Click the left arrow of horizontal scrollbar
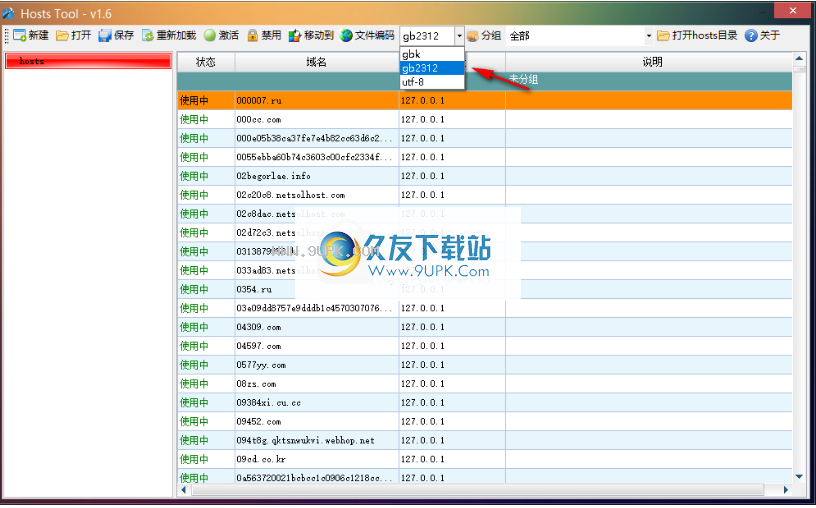The image size is (816, 508). [183, 490]
